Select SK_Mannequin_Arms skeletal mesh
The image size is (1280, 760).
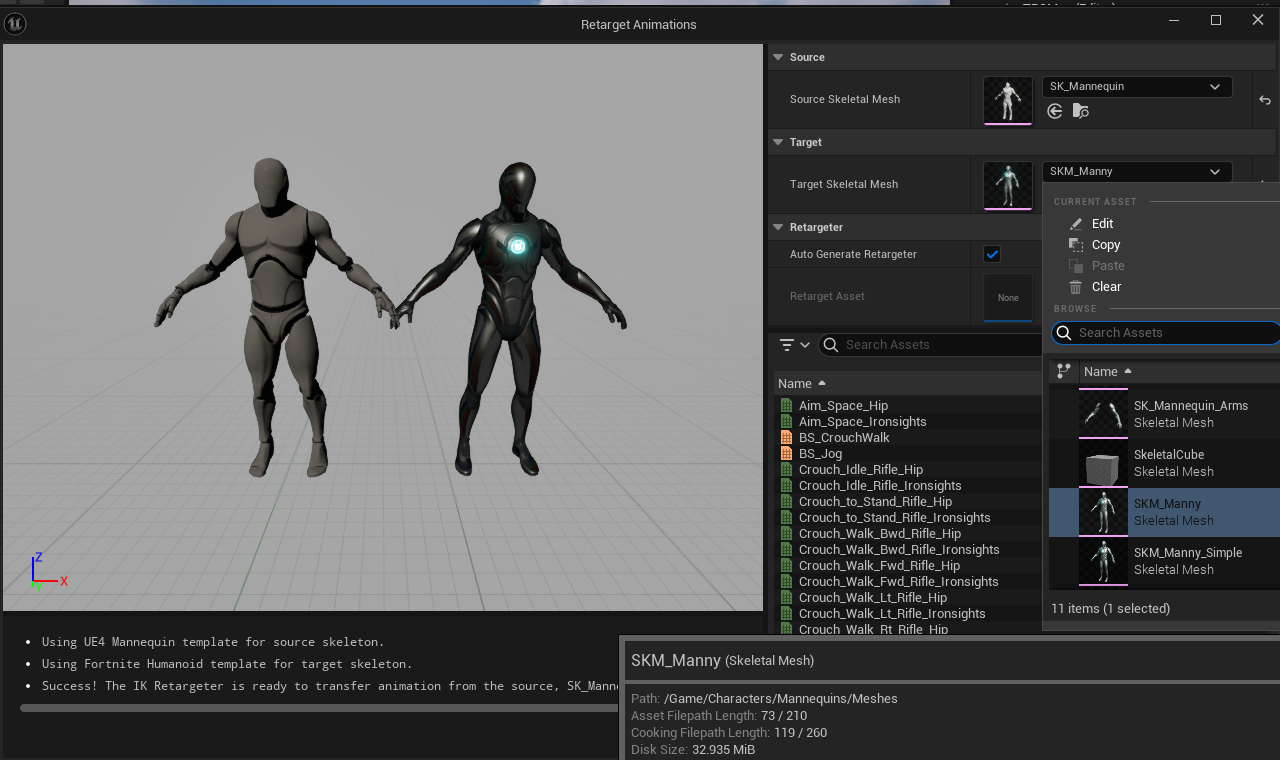(1164, 414)
